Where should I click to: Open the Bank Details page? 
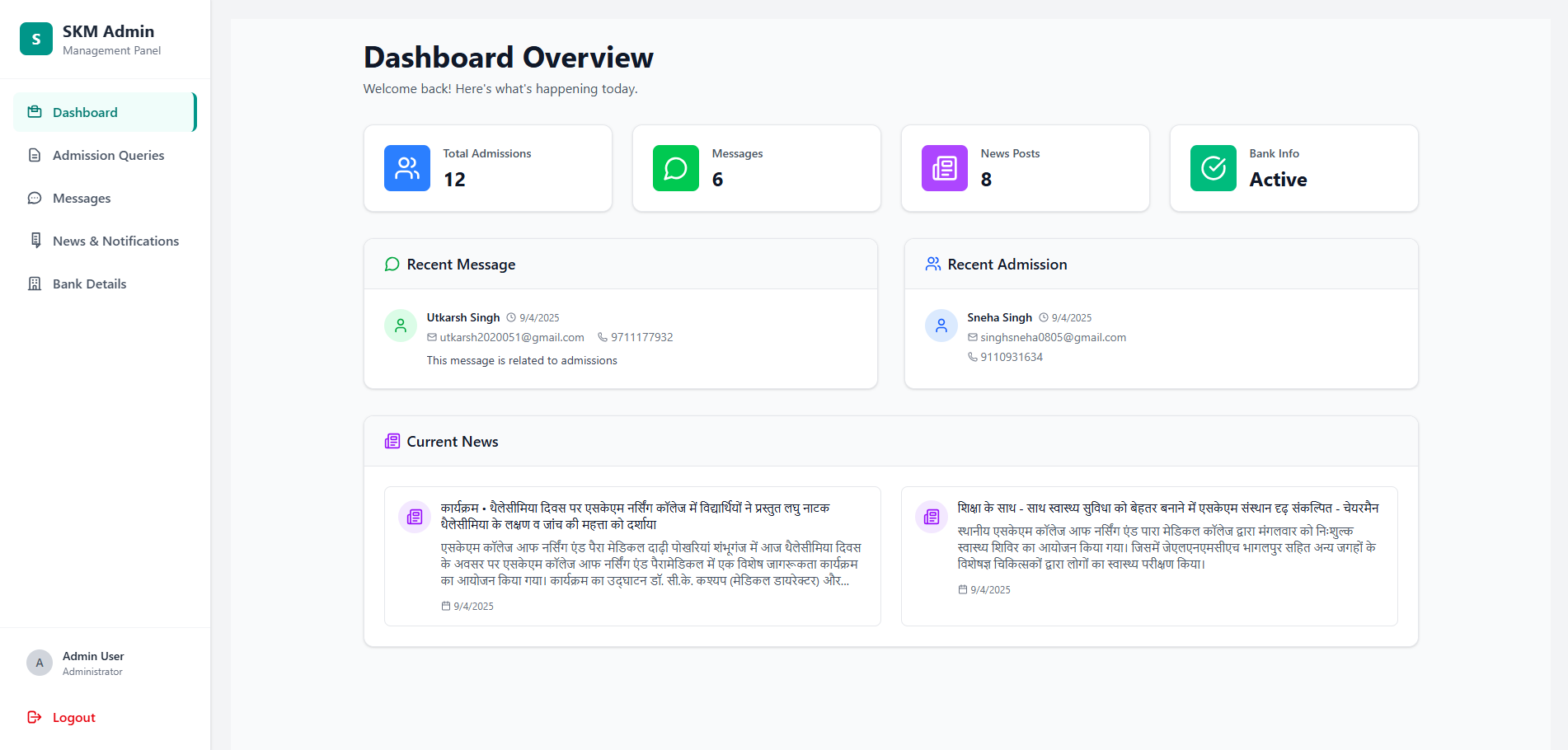click(x=89, y=284)
